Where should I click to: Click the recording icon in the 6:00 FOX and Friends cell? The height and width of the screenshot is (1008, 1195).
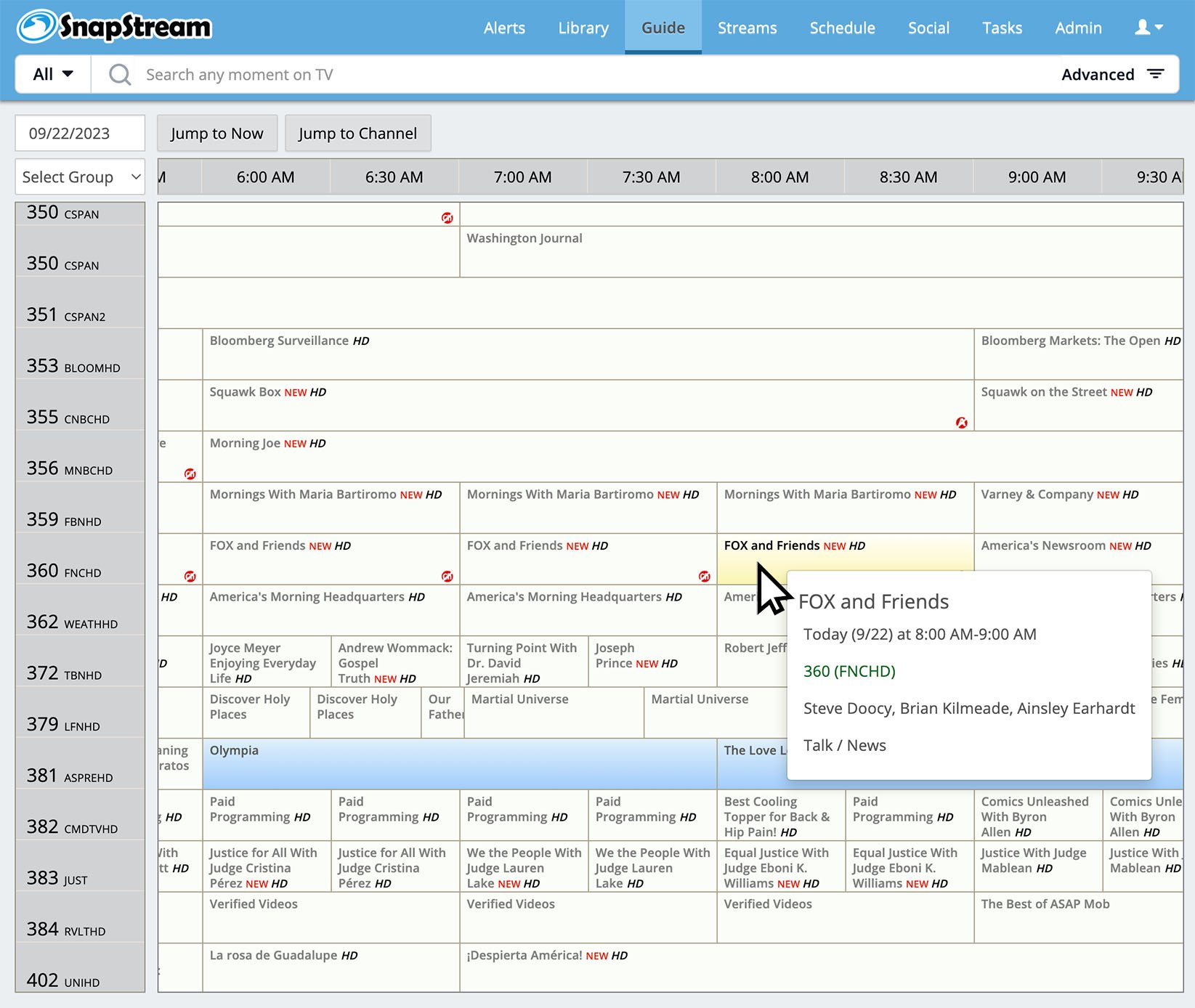[447, 577]
